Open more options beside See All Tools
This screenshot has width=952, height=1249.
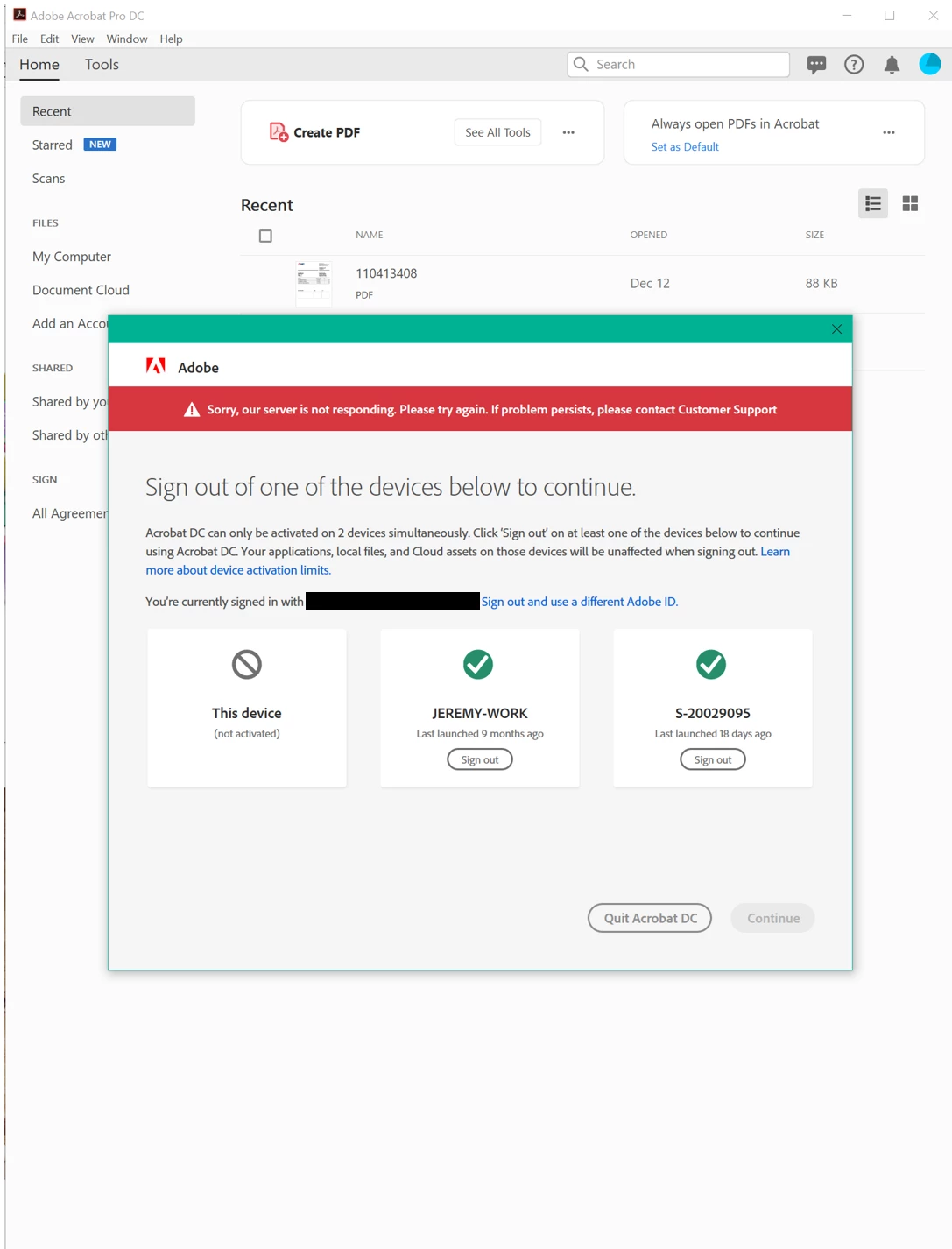pos(568,132)
